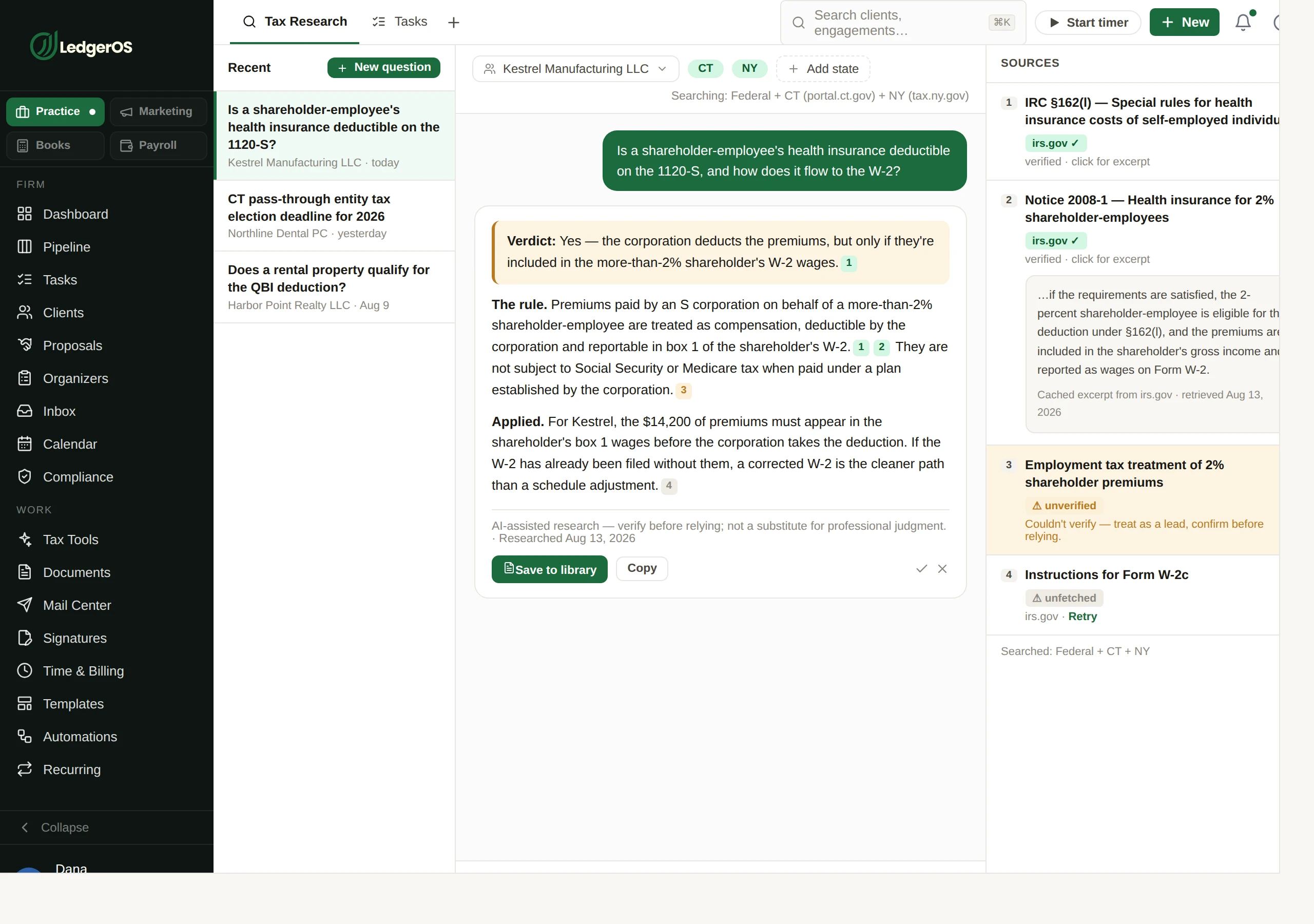Copy the research answer
The width and height of the screenshot is (1314, 924).
pyautogui.click(x=642, y=568)
